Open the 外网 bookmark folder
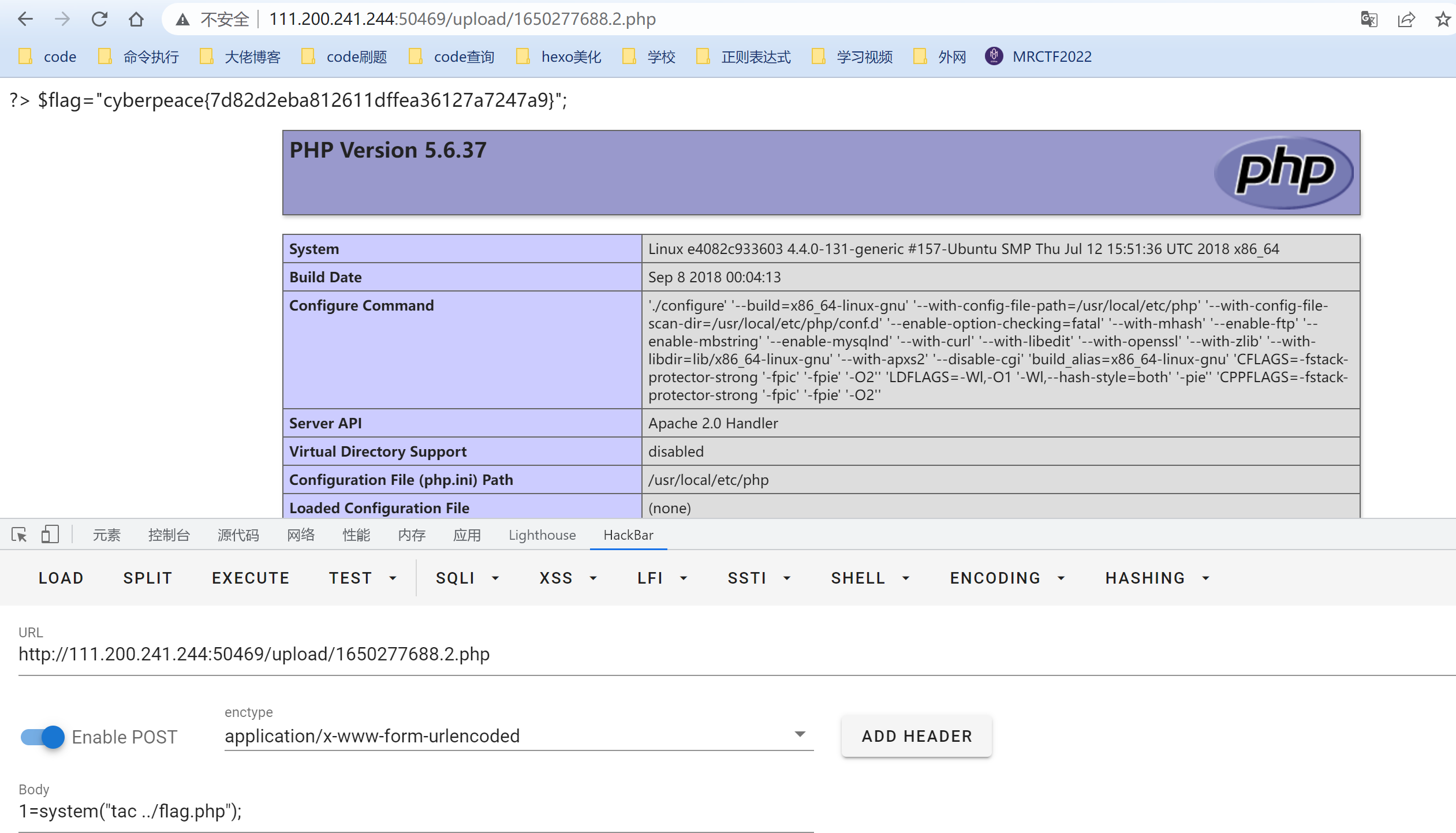 pyautogui.click(x=940, y=57)
